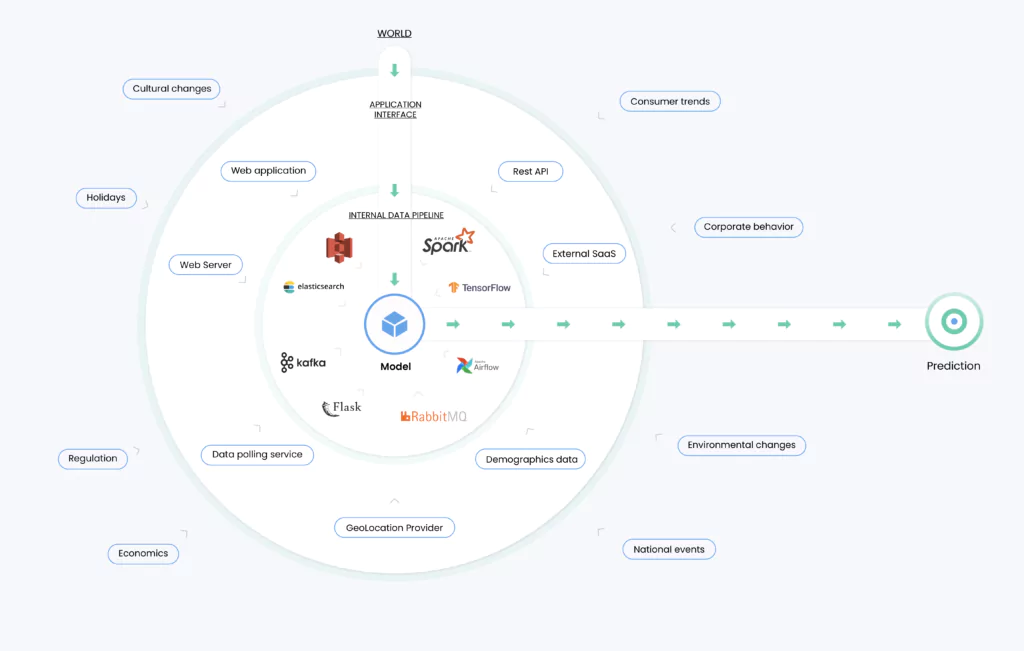The width and height of the screenshot is (1024, 651).
Task: Select the National events pill
Action: (x=669, y=549)
